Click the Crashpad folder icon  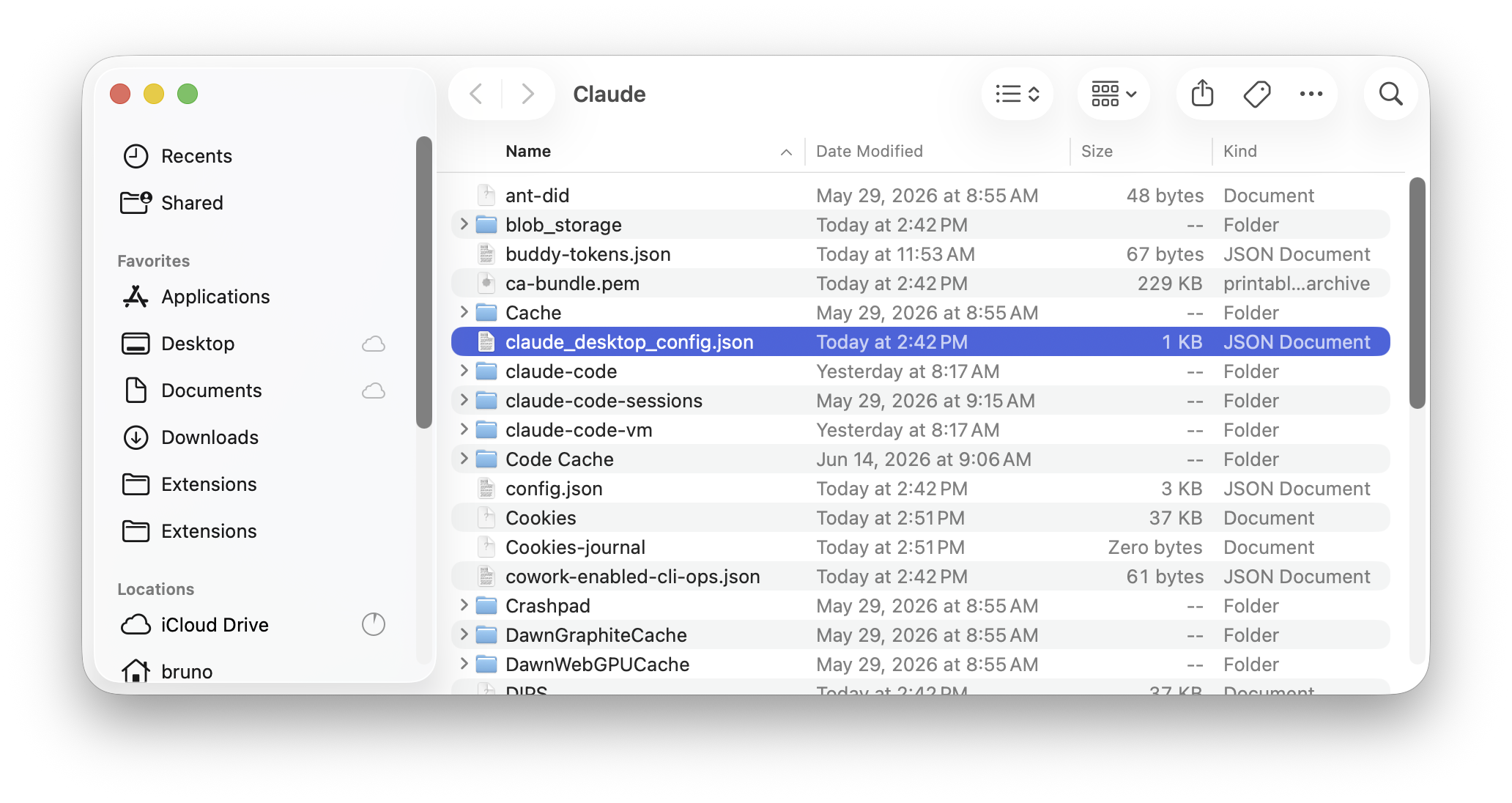(486, 605)
